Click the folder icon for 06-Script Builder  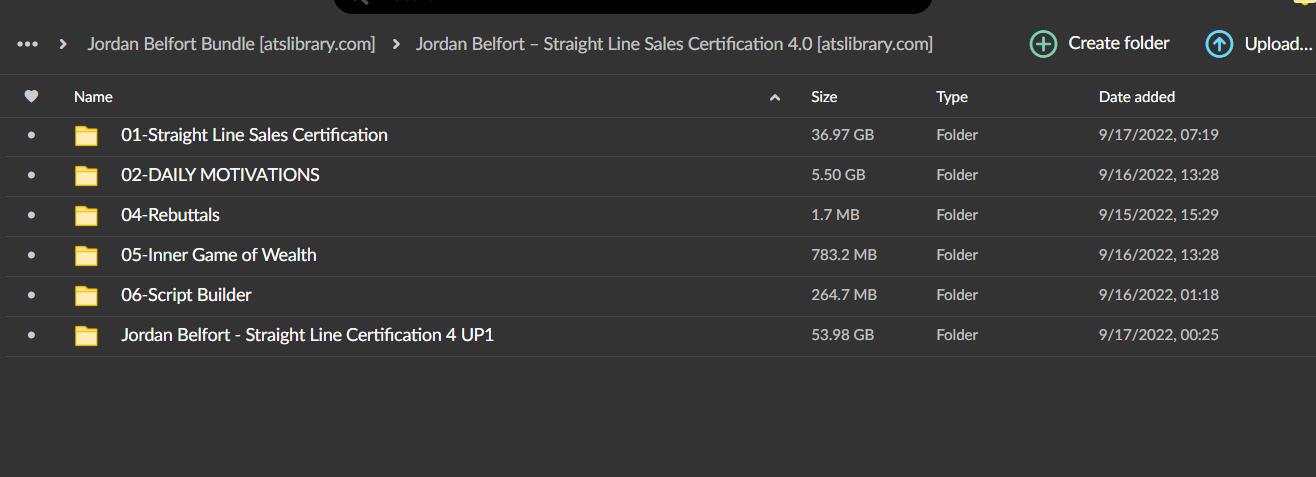coord(87,296)
